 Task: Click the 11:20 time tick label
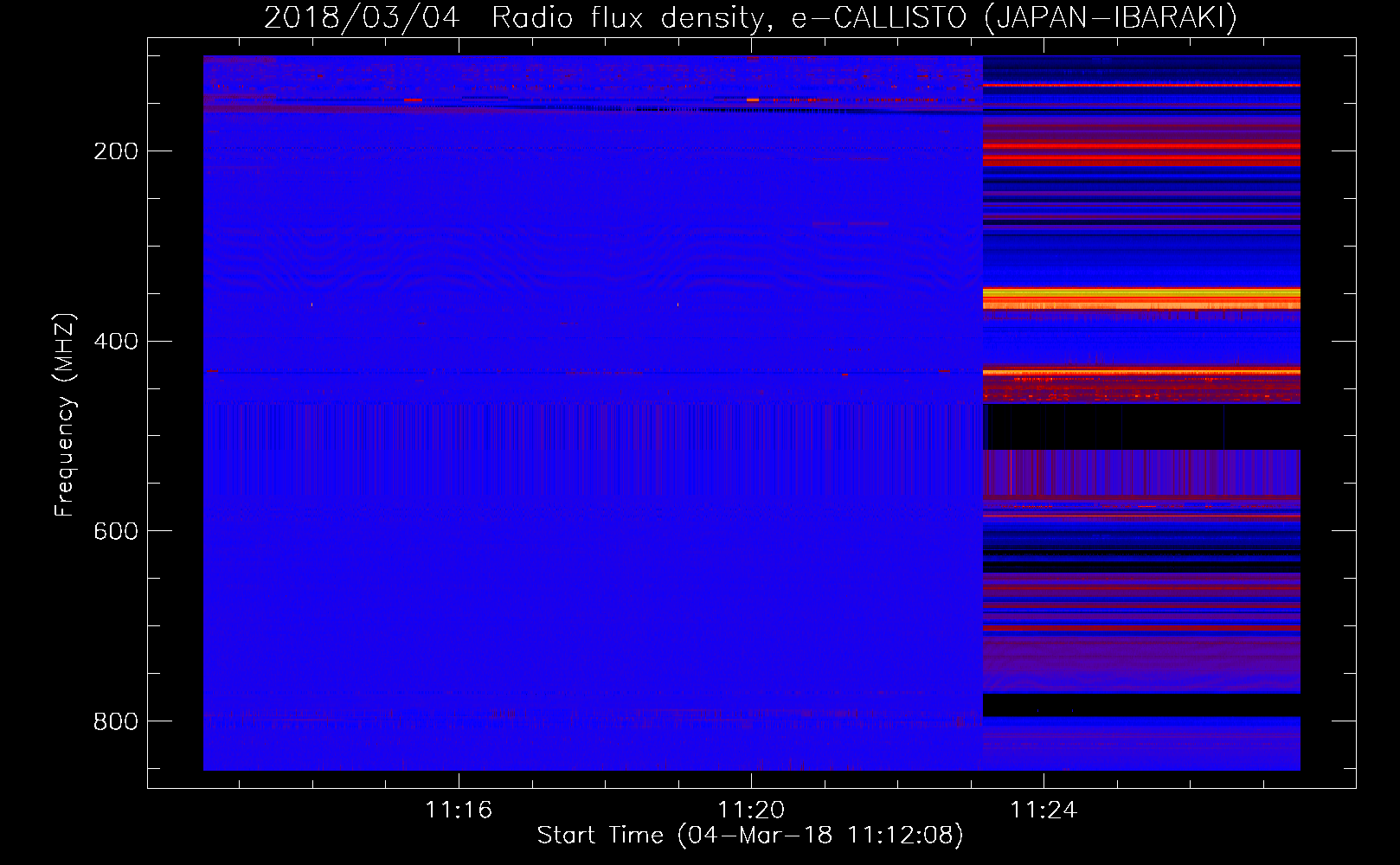(751, 810)
